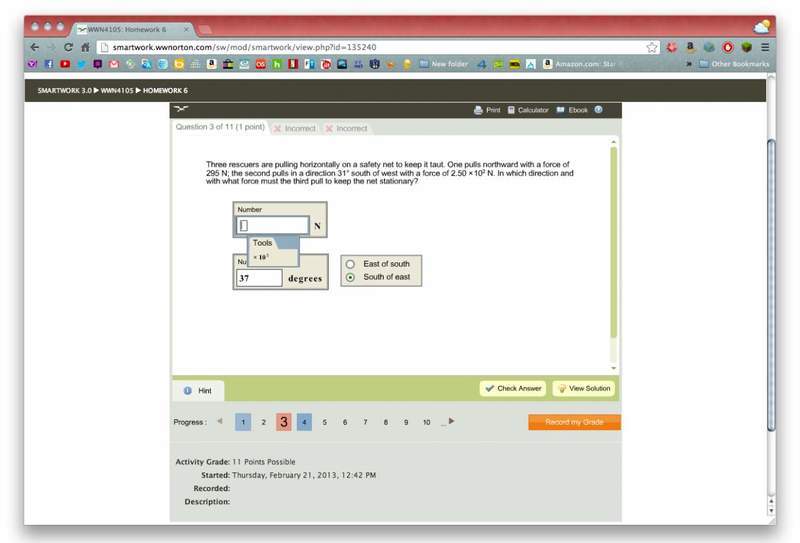Viewport: 800px width, 543px height.
Task: Jump to question 2 in progress bar
Action: point(263,422)
